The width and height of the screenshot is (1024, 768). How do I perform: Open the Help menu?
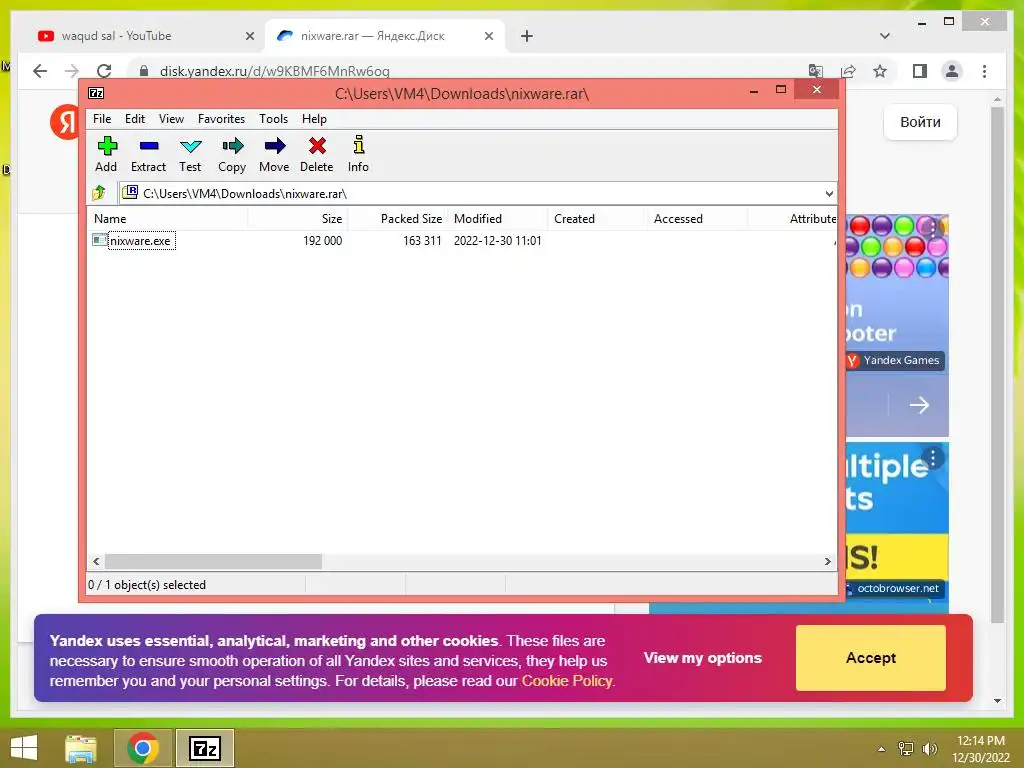click(314, 119)
